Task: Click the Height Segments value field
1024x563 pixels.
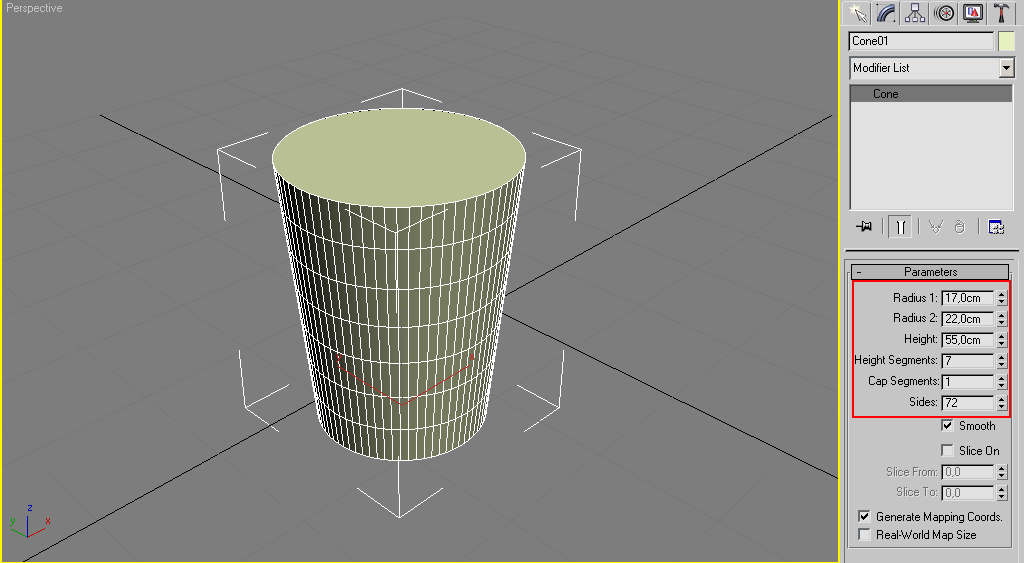Action: (x=968, y=361)
